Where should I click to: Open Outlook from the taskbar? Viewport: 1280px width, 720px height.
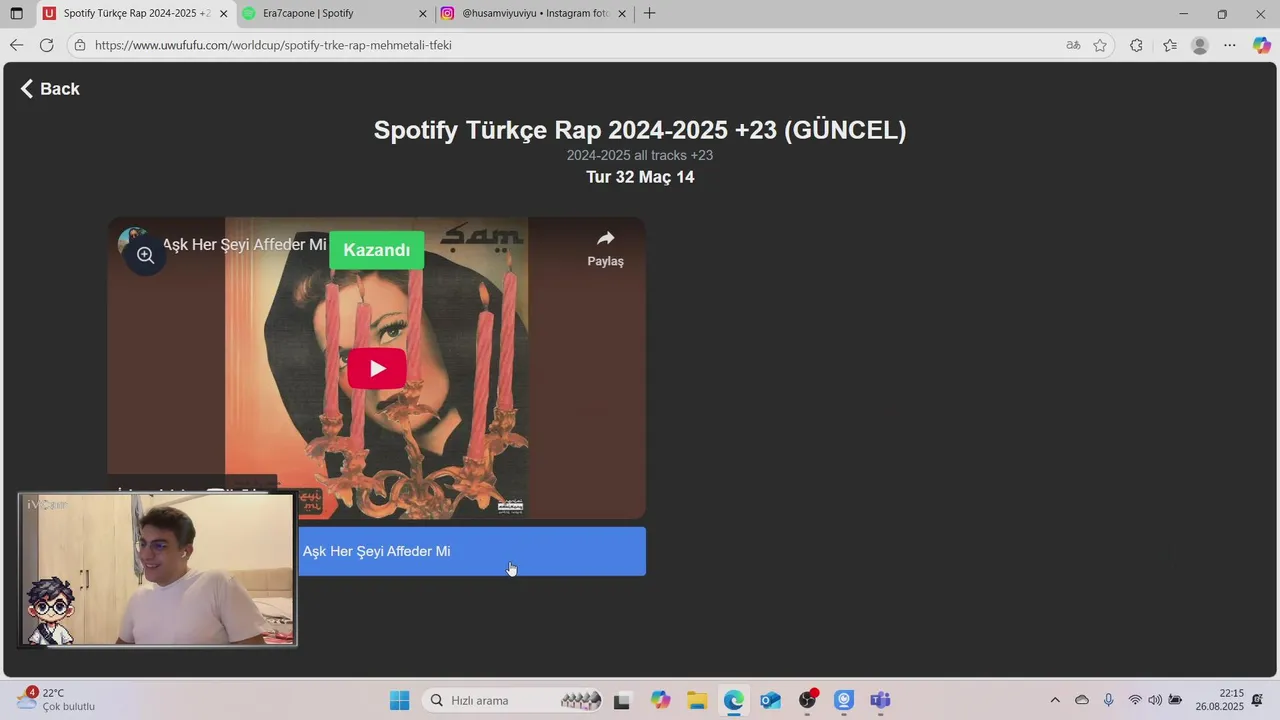tap(770, 700)
